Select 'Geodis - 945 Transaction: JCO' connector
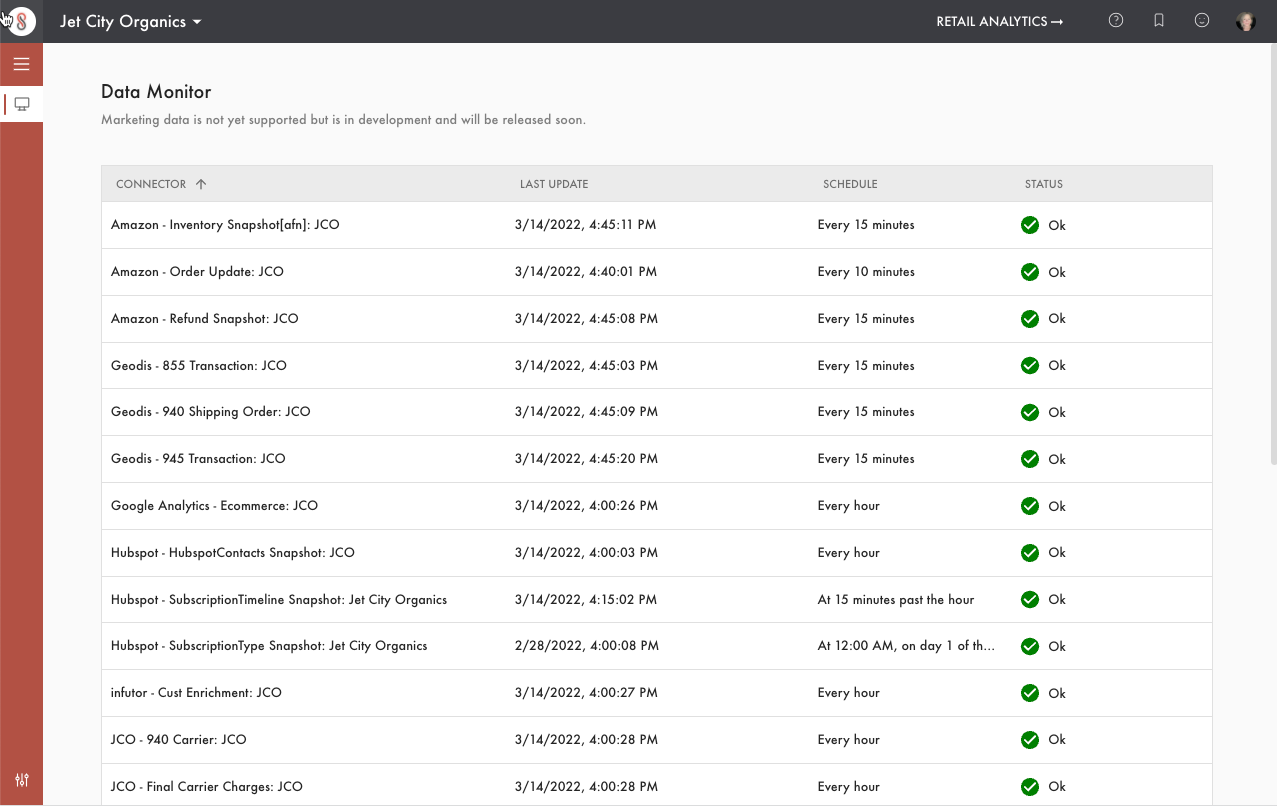The height and width of the screenshot is (807, 1277). [198, 459]
